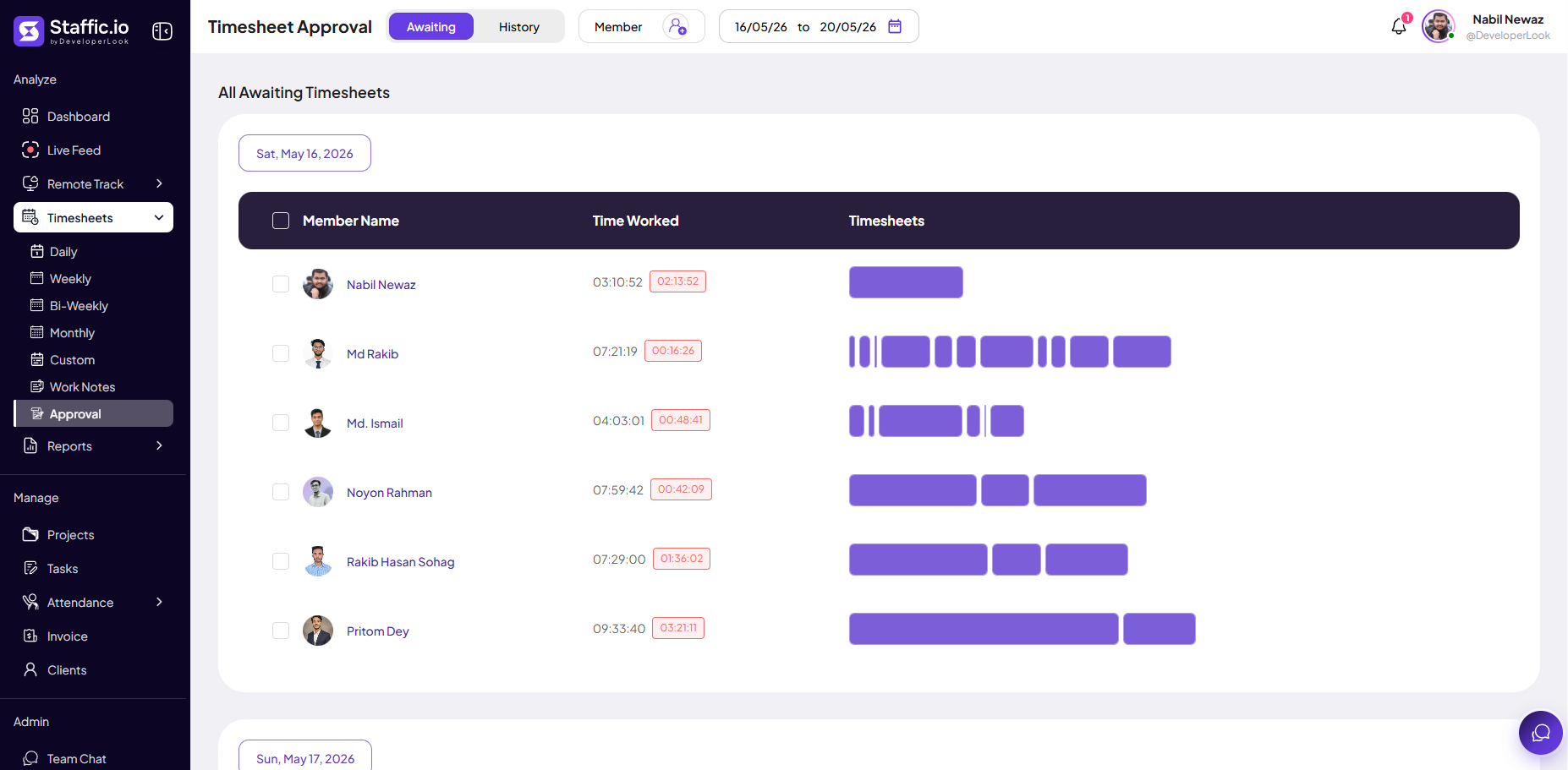This screenshot has height=770, width=1568.
Task: Switch to the Awaiting tab
Action: (x=431, y=26)
